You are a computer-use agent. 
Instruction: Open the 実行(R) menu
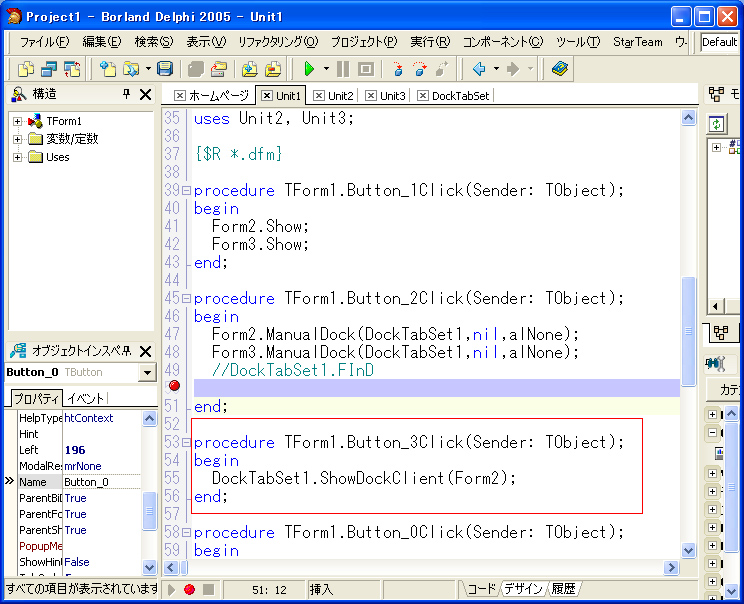430,42
